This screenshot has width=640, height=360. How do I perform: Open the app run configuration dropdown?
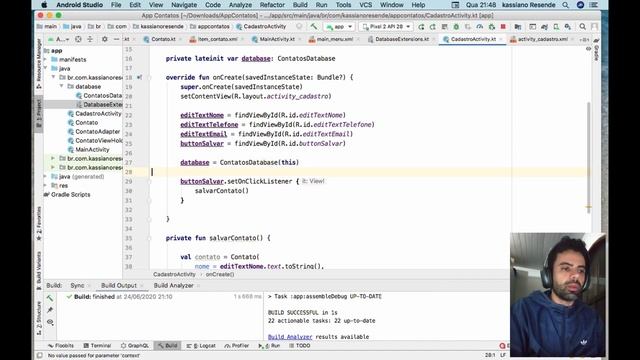point(339,27)
